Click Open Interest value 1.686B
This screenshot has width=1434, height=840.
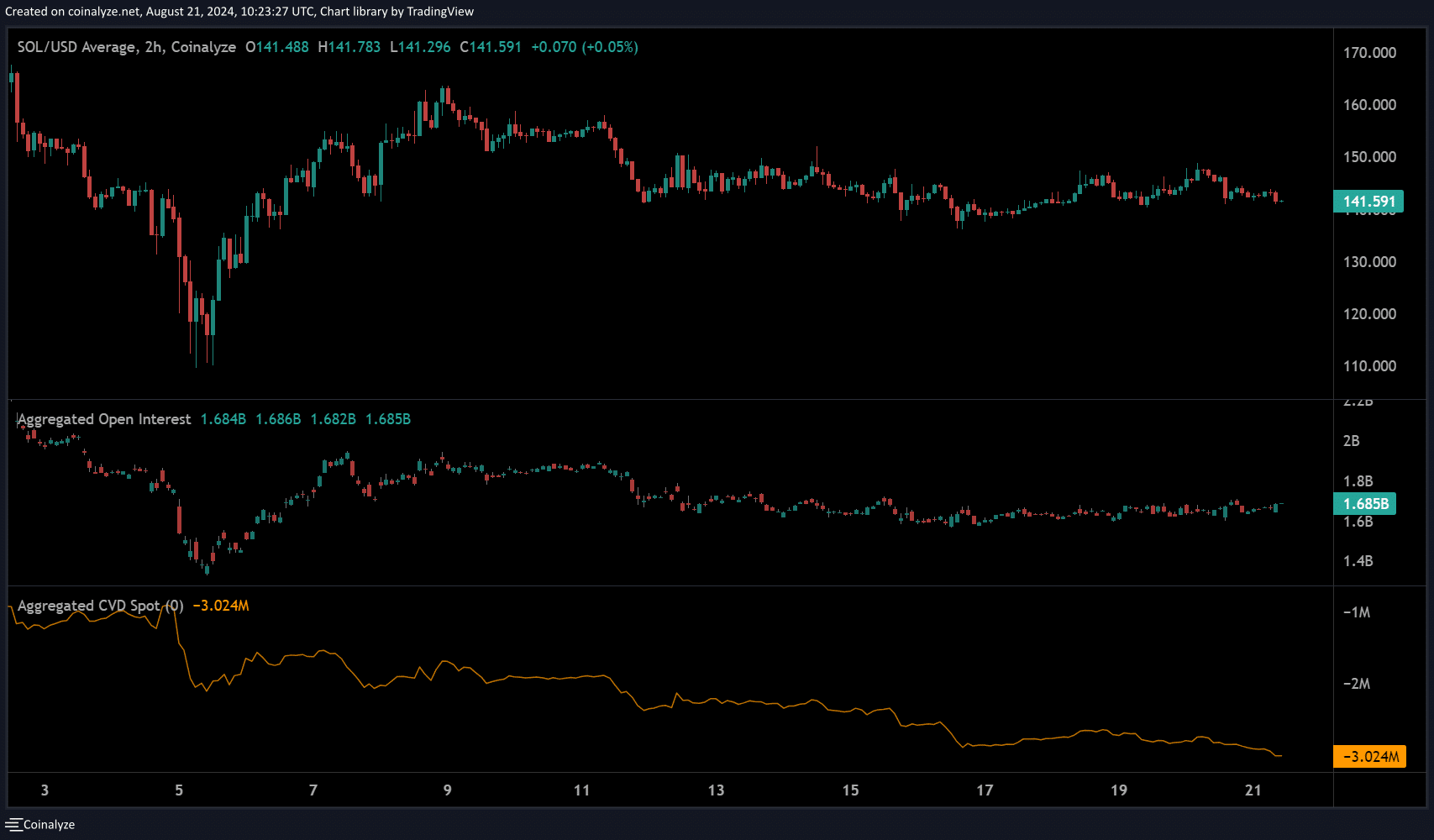tap(278, 419)
